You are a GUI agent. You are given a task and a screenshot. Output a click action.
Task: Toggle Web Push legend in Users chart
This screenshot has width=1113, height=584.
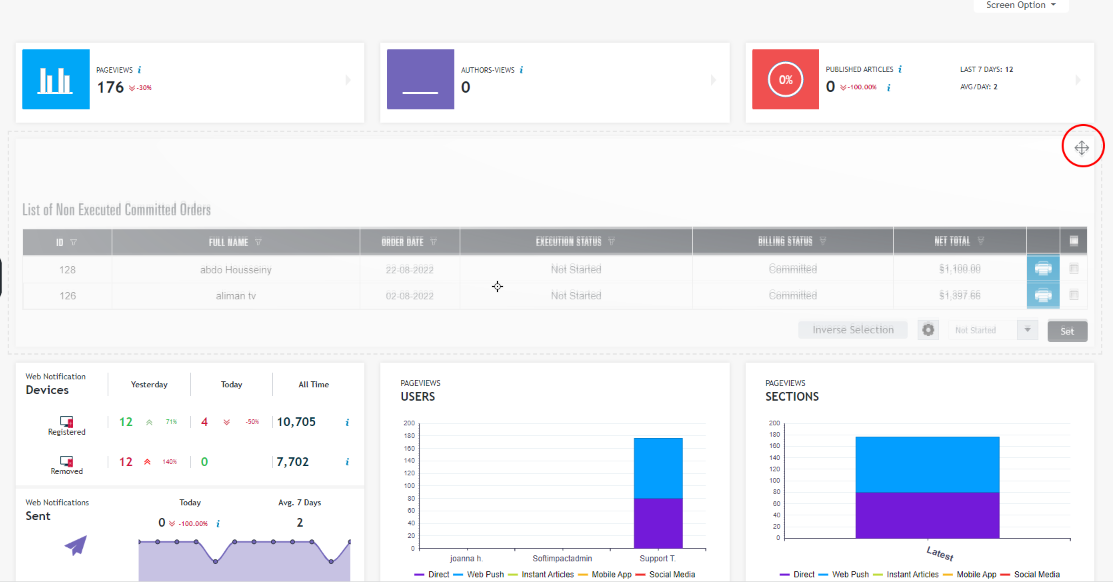[x=478, y=574]
